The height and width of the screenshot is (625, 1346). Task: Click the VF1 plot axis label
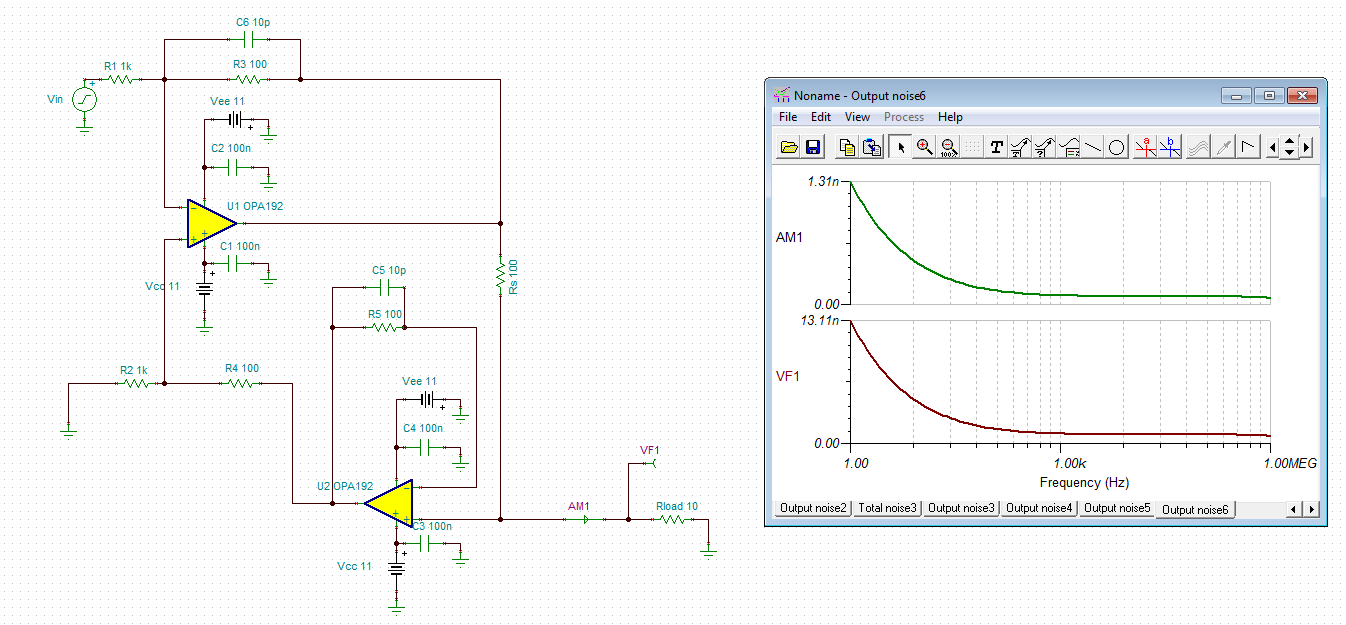tap(789, 377)
